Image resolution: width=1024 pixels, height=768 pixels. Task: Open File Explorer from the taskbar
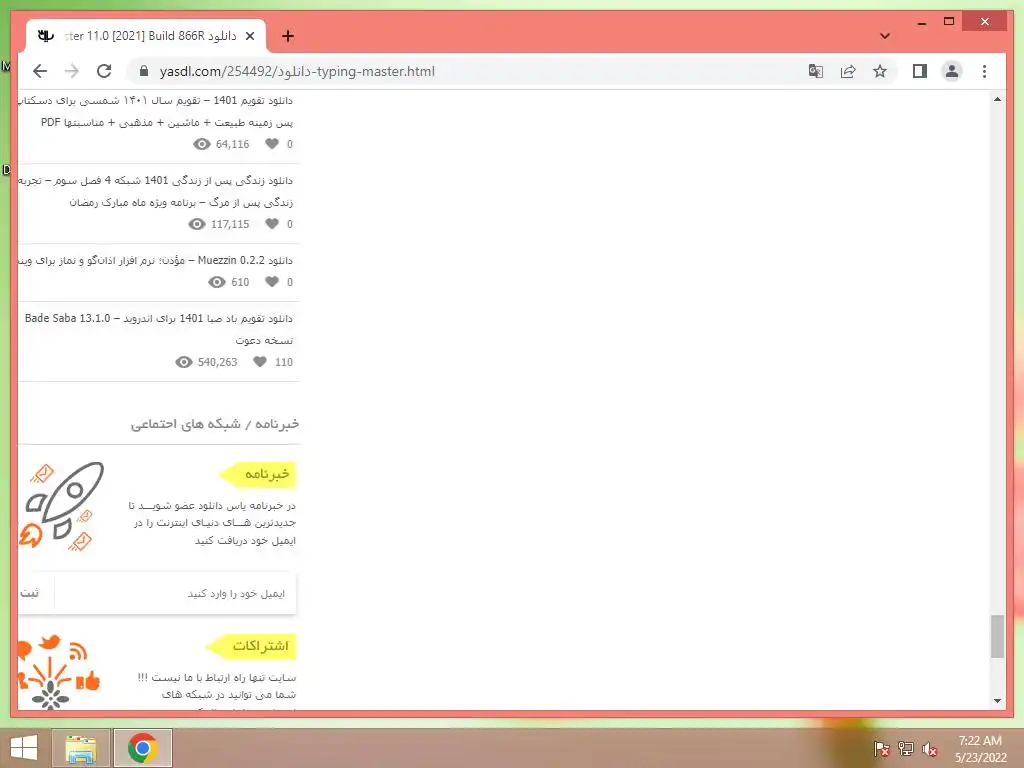pos(80,748)
